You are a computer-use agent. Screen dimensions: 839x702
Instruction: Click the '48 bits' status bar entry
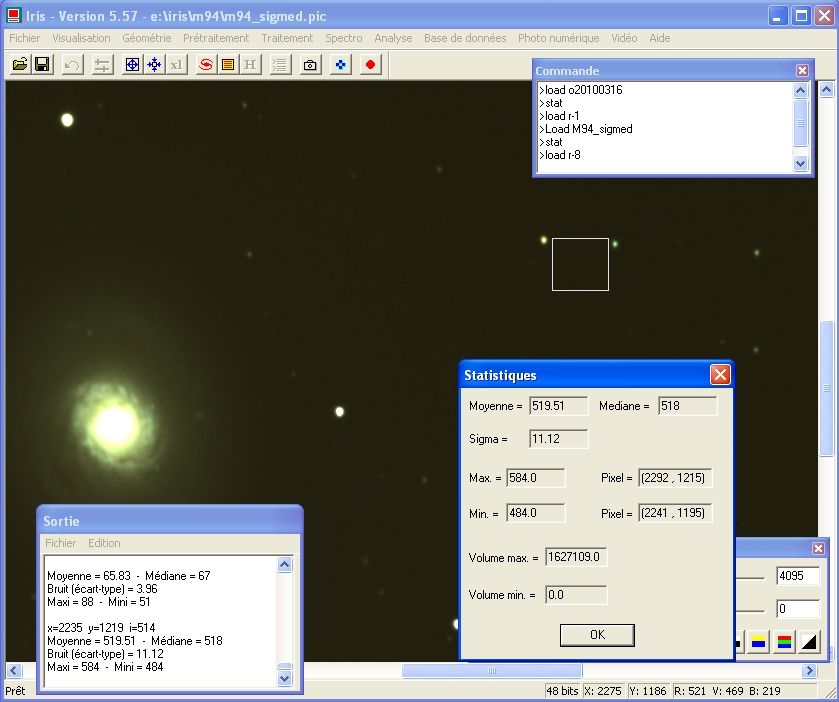click(562, 691)
